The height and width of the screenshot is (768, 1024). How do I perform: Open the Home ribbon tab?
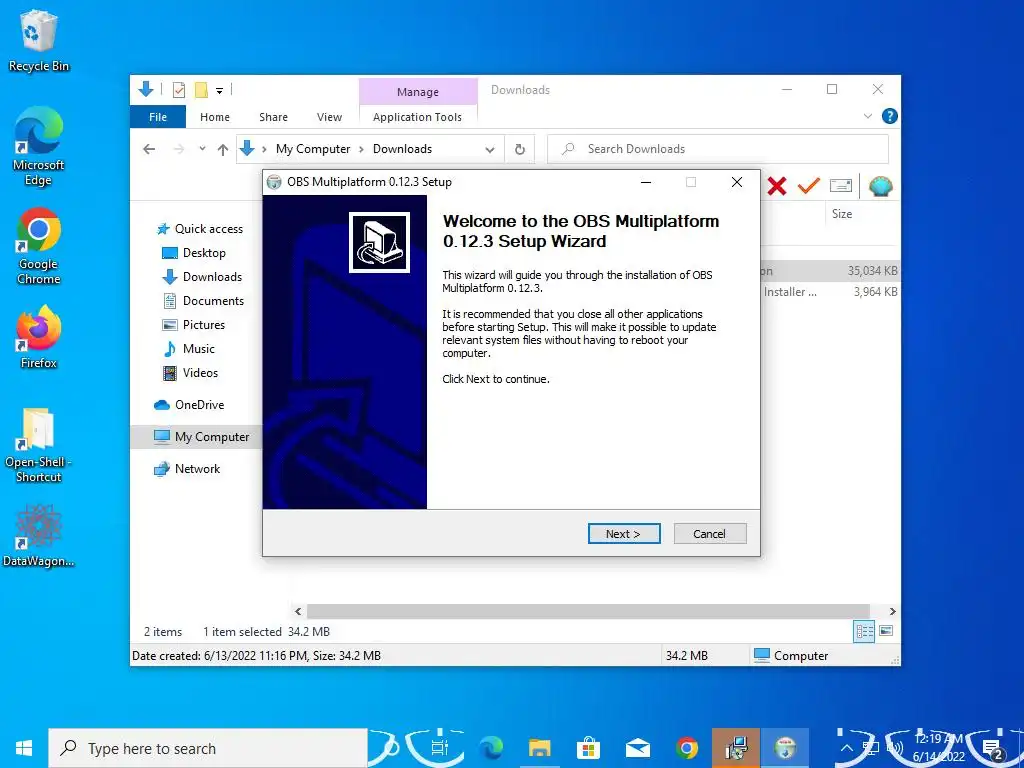[x=215, y=117]
